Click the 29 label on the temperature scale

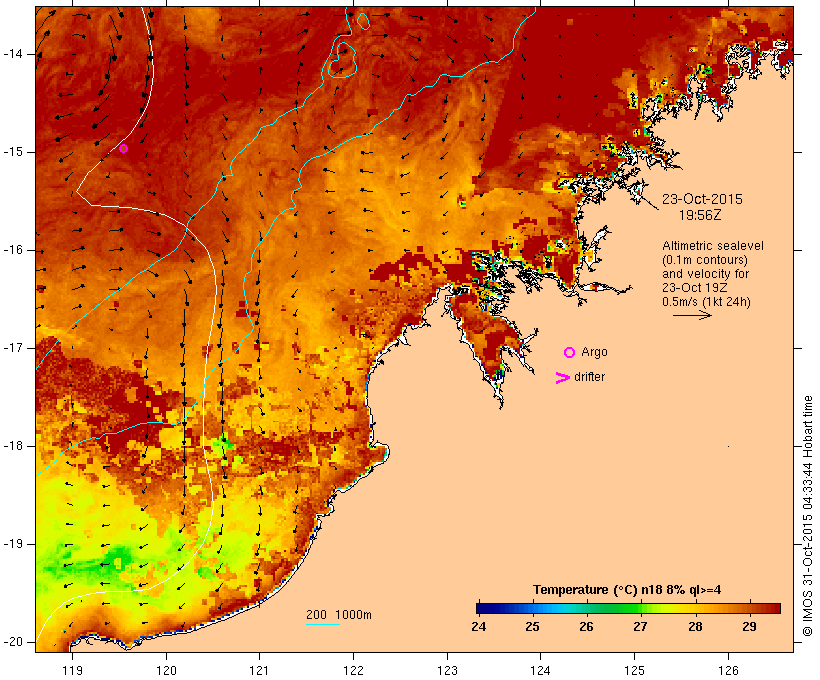(749, 626)
